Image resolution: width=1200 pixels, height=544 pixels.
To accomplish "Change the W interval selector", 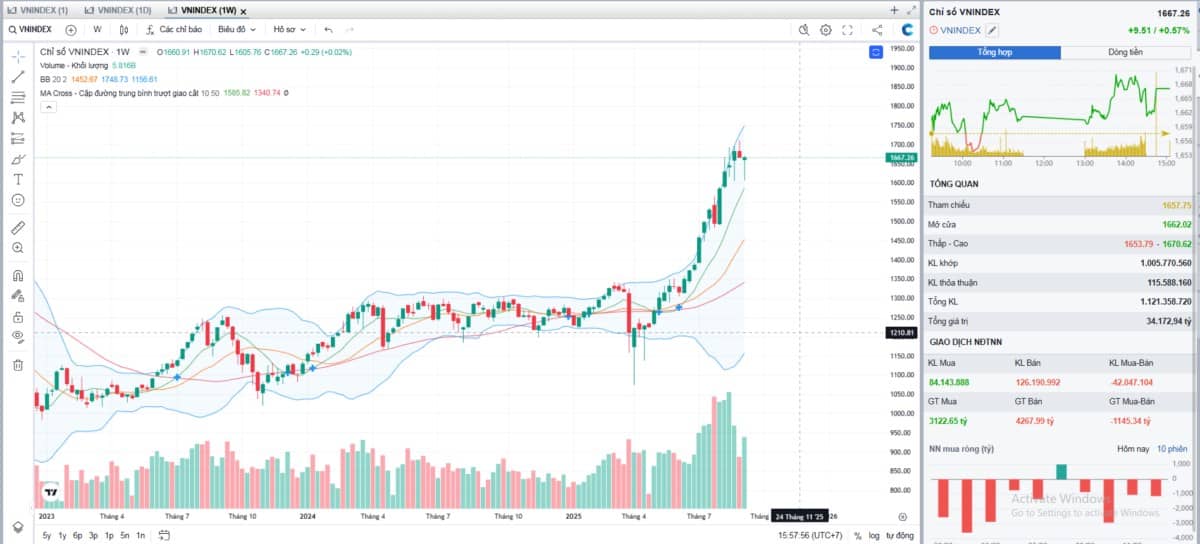I will 97,30.
